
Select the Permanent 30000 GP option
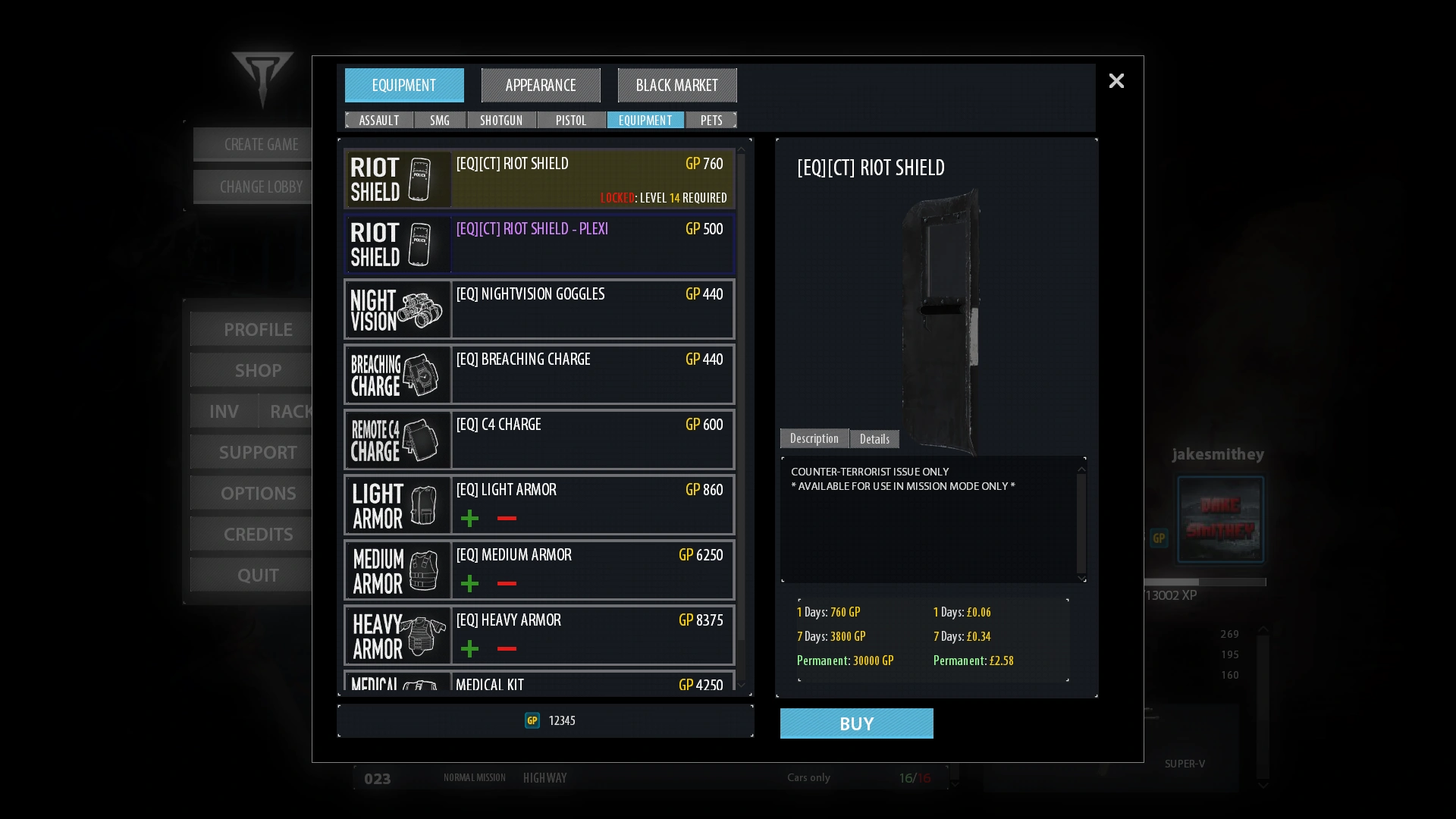coord(846,661)
